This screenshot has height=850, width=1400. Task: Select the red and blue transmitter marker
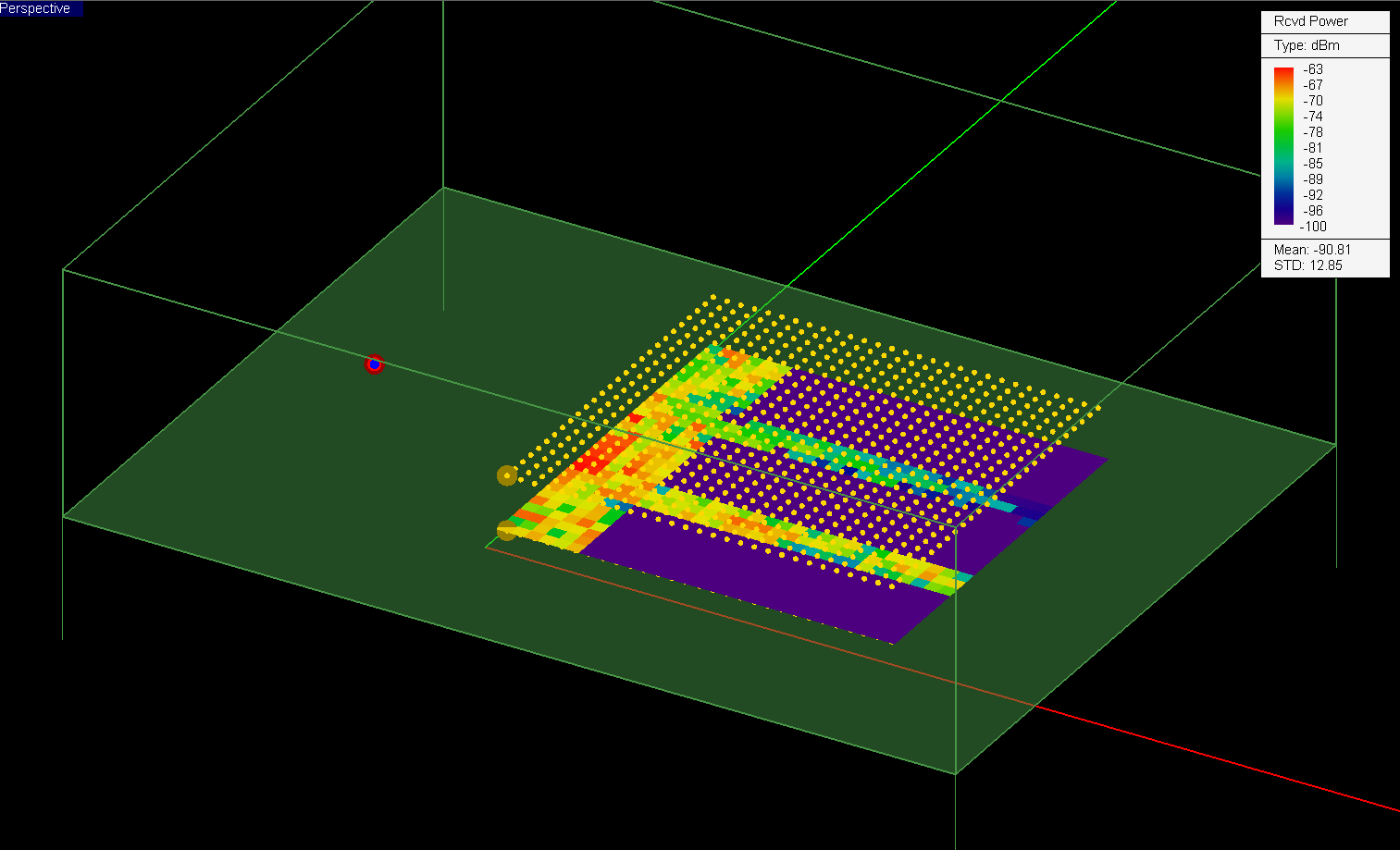click(374, 364)
